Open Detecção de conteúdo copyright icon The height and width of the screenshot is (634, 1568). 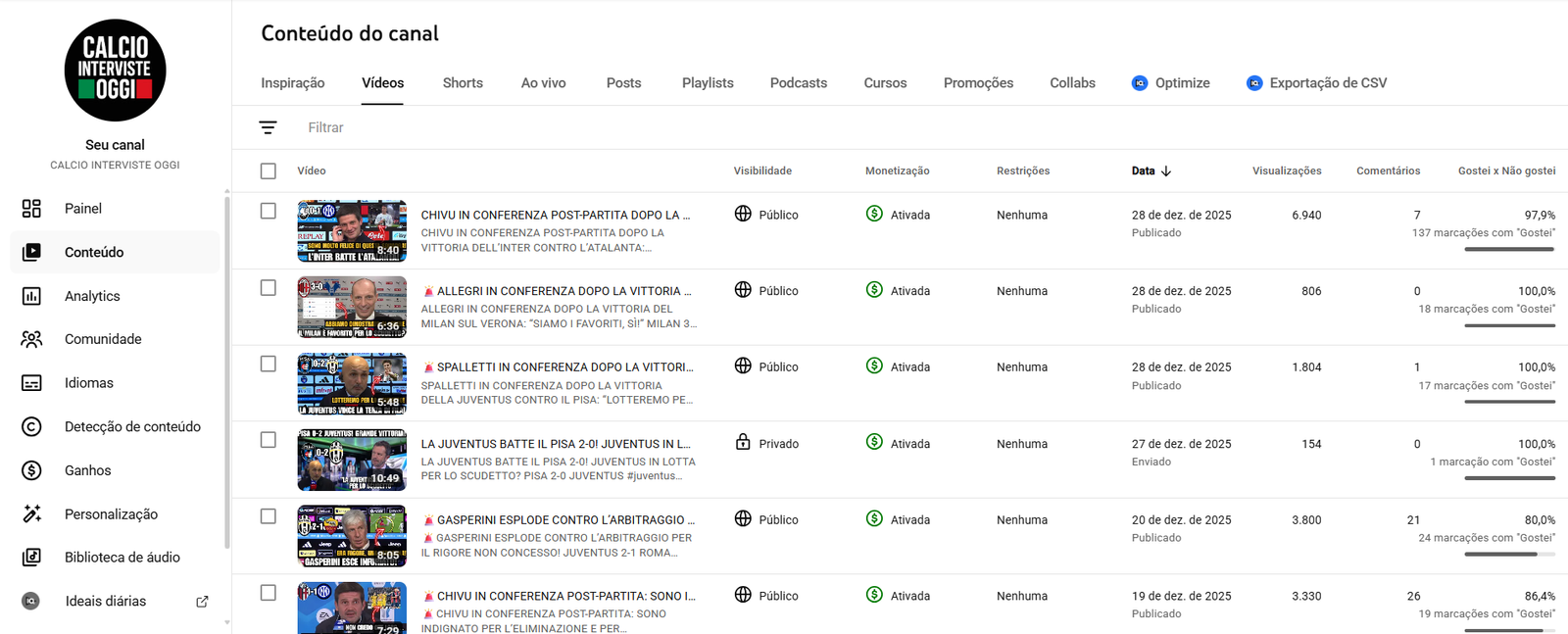pyautogui.click(x=31, y=426)
